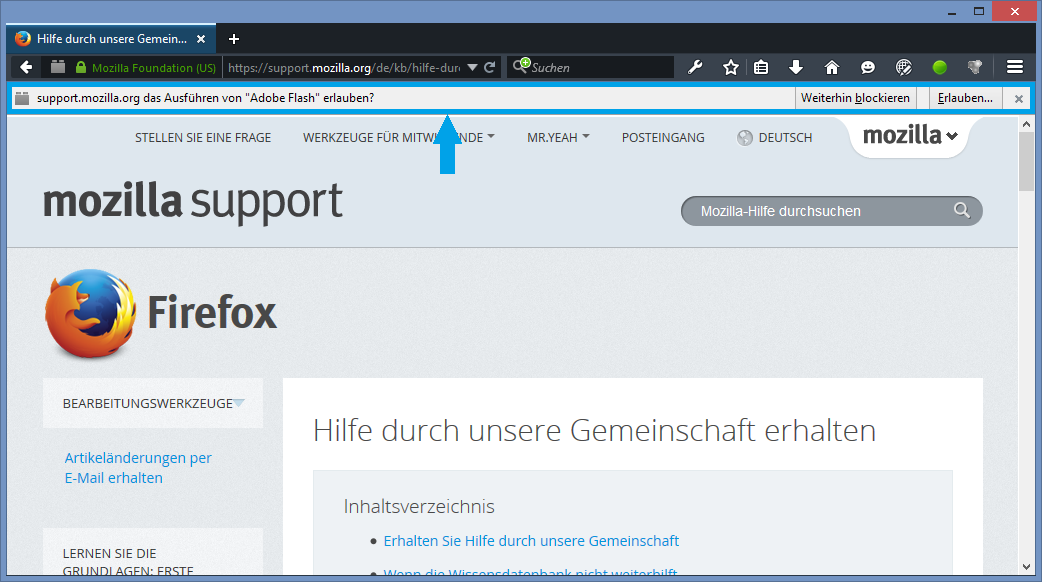Click the Hilfe durch unsere Gemeinschaft erhalten heading
1042x582 pixels.
pyautogui.click(x=594, y=431)
